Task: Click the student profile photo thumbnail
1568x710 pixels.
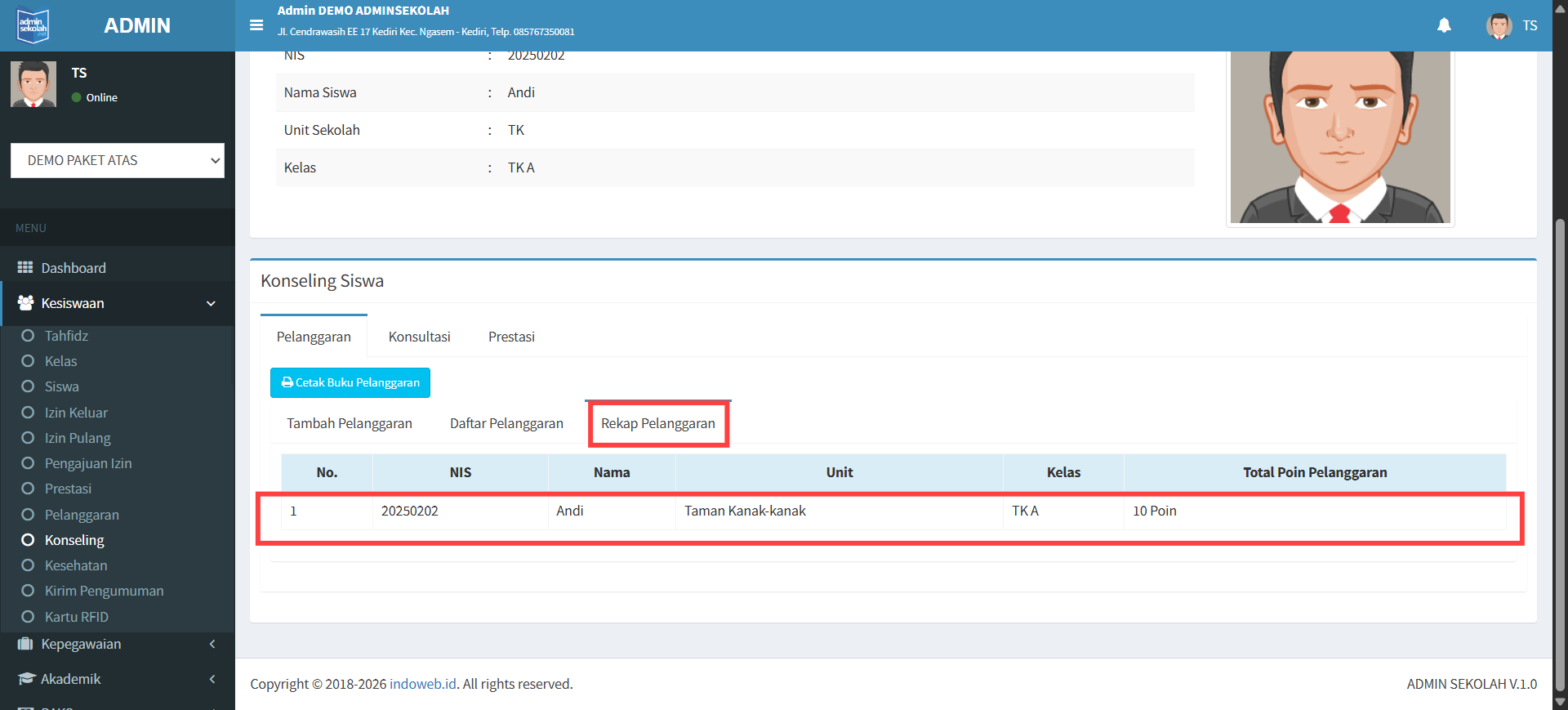Action: (1340, 137)
